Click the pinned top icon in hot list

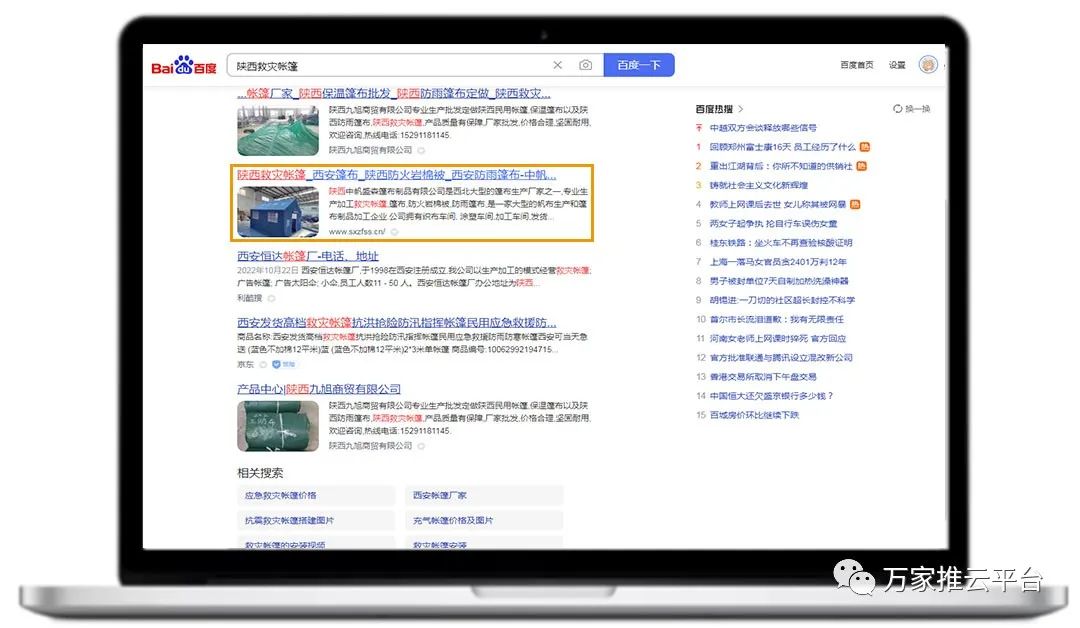700,128
